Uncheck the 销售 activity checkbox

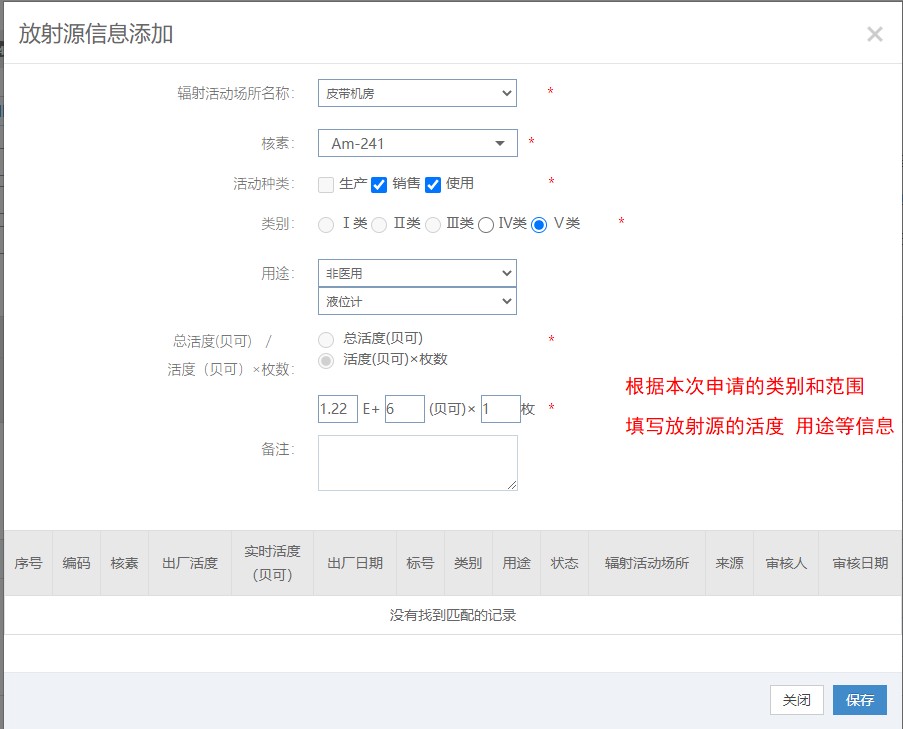tap(379, 185)
